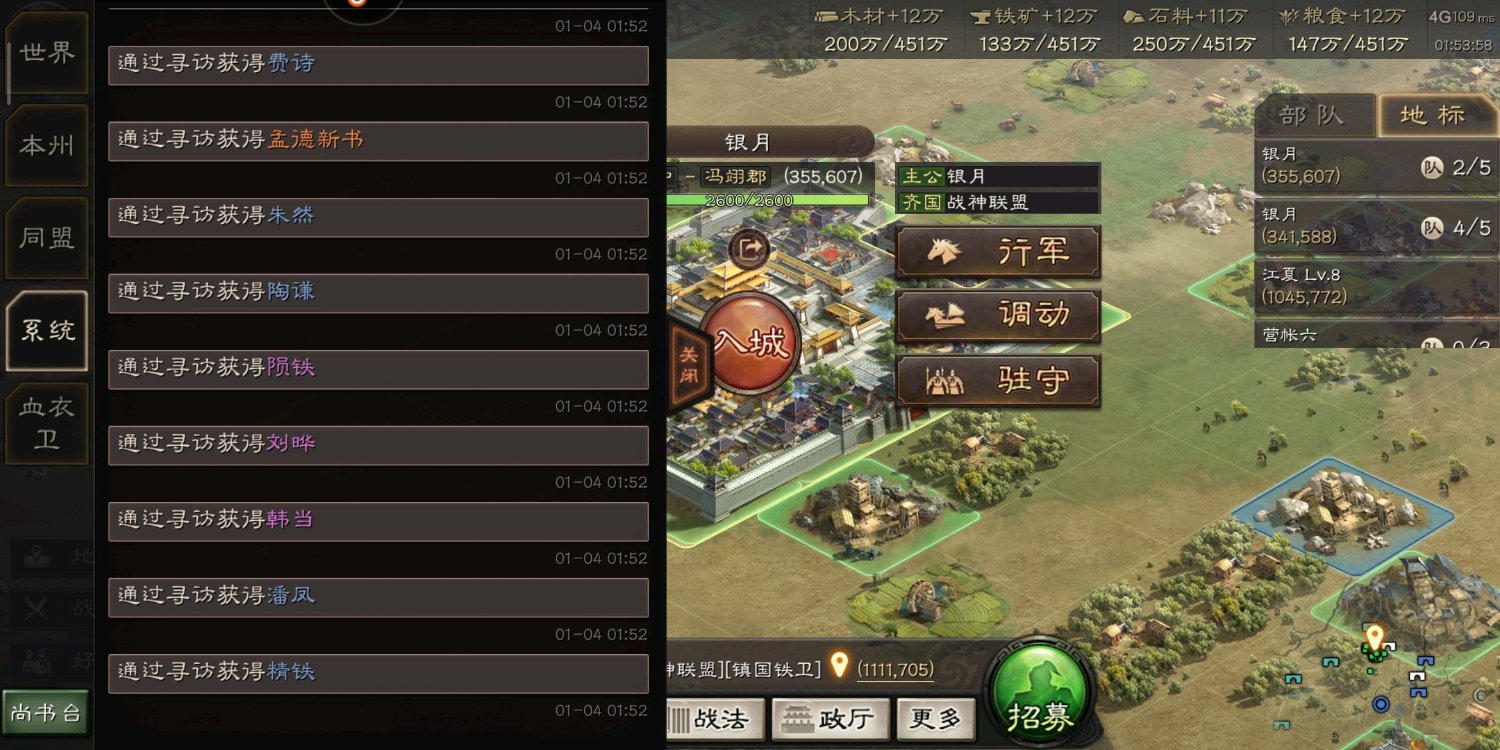Switch to the 同盟 alliance chat tab

[47, 238]
